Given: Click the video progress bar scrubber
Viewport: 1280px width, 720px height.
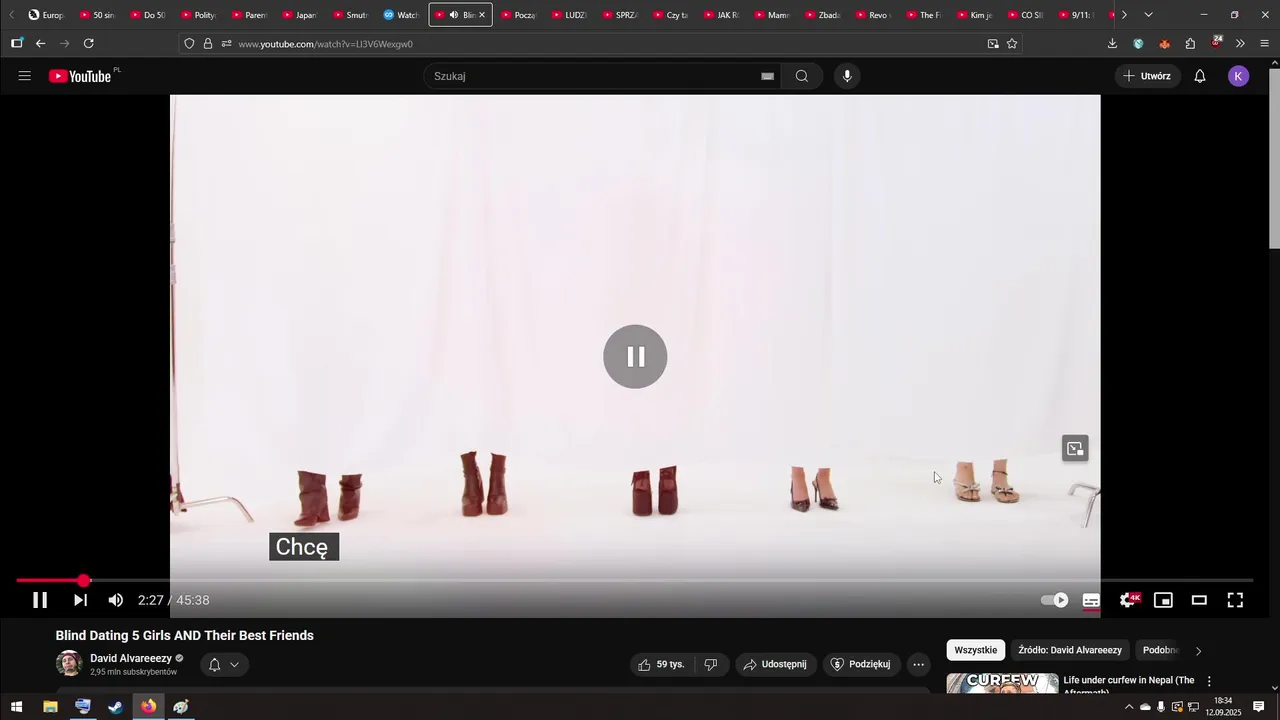Looking at the screenshot, I should (84, 580).
